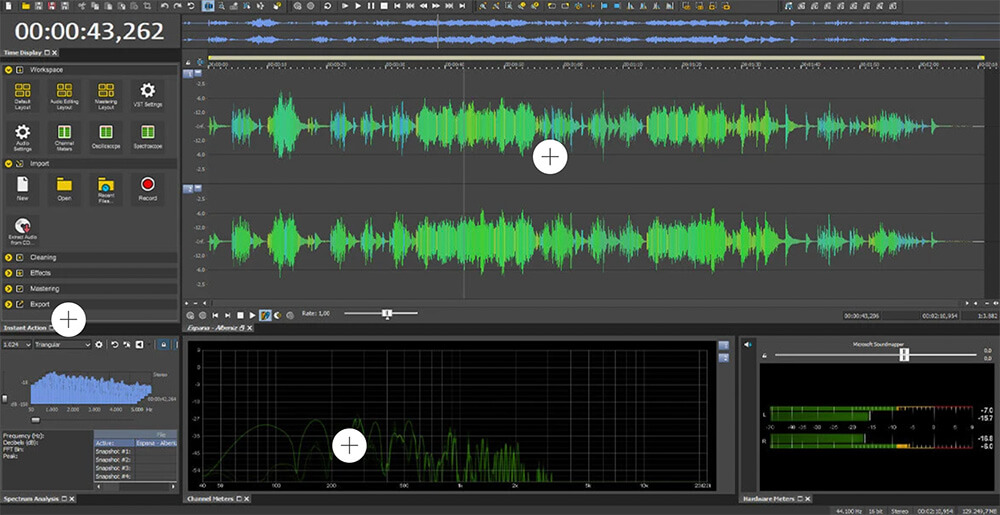Click Rewind in the top toolbar
Image resolution: width=1000 pixels, height=515 pixels.
coord(423,6)
